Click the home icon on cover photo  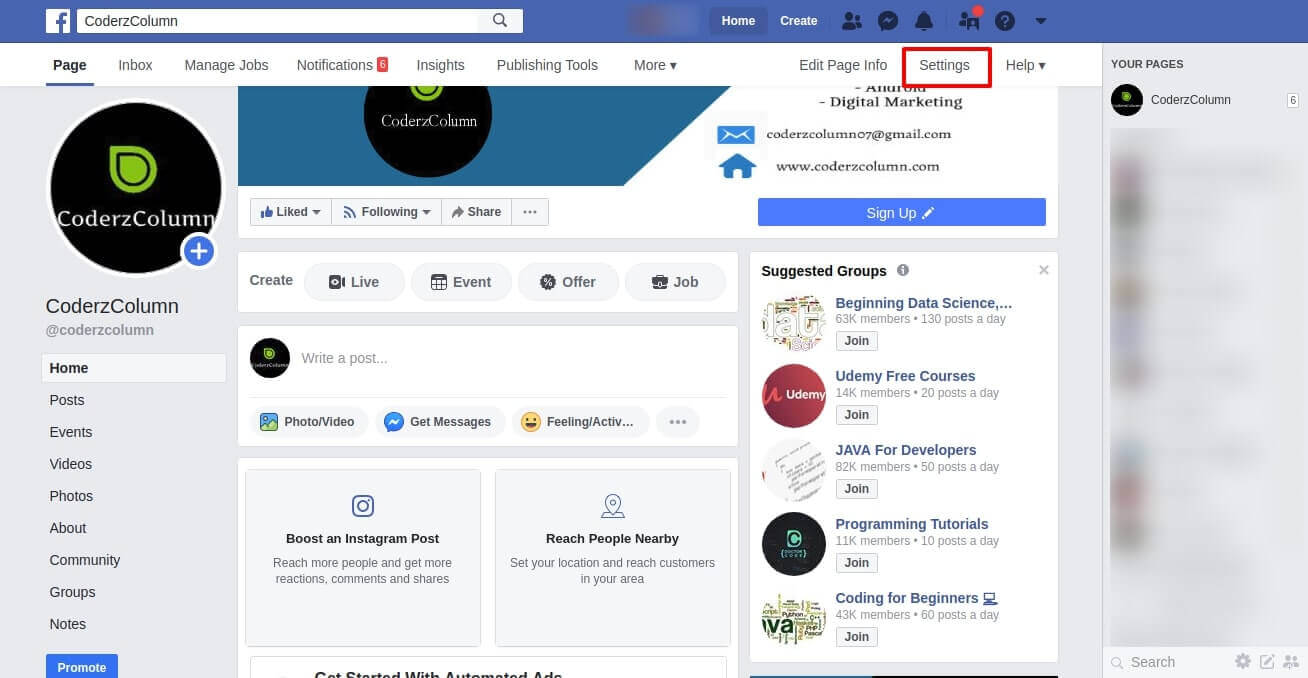[x=737, y=165]
